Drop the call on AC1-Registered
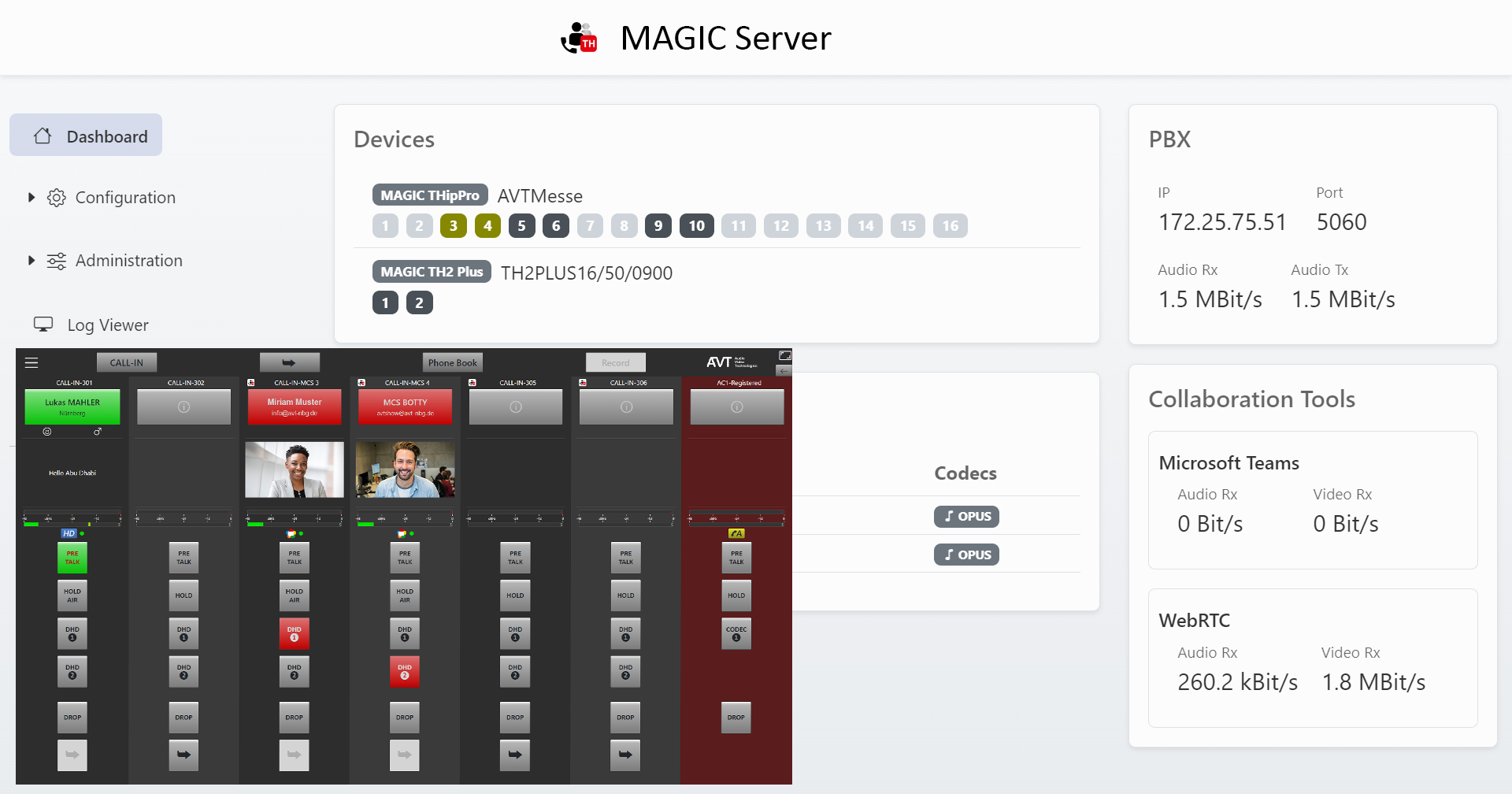This screenshot has width=1512, height=794. point(736,717)
